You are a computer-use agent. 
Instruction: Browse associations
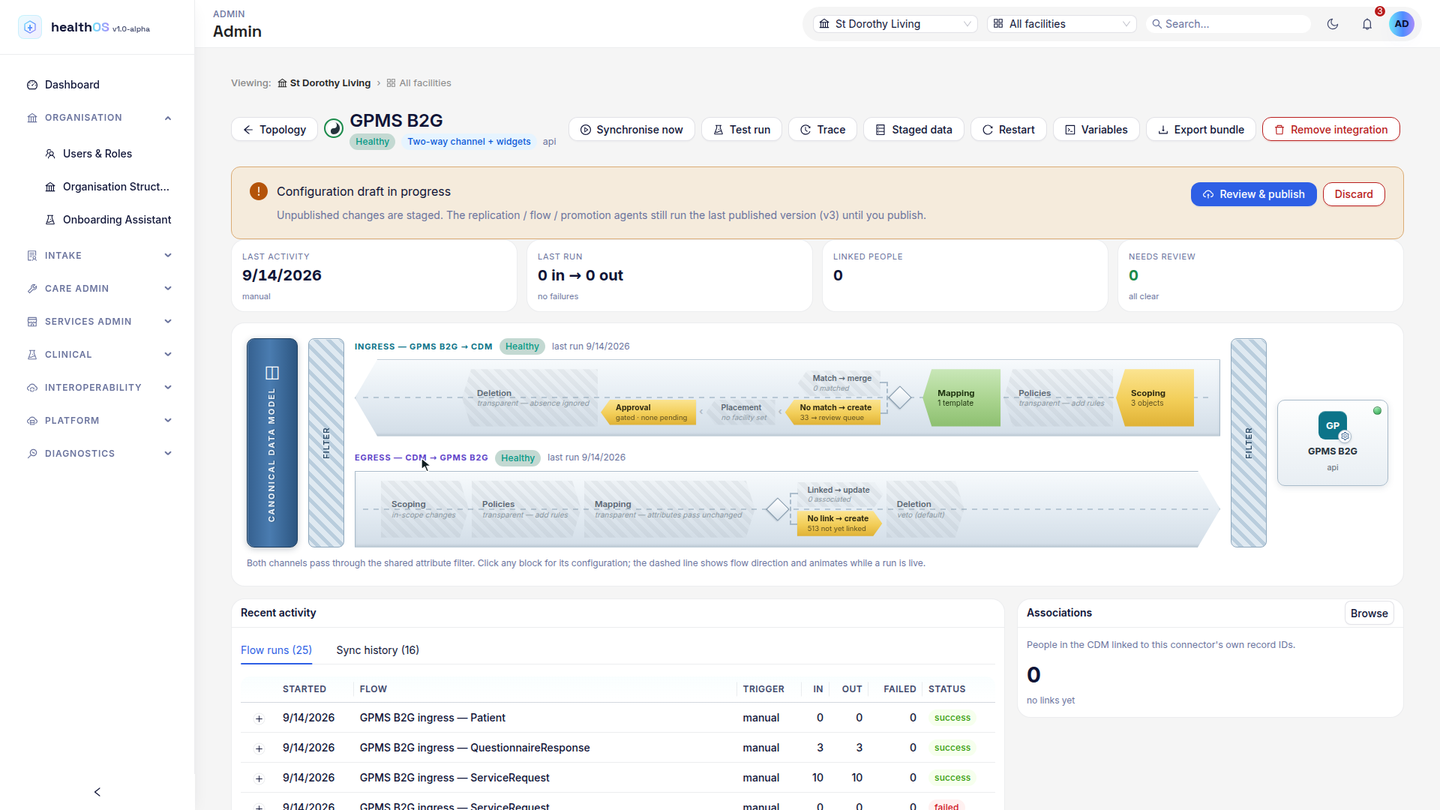tap(1369, 613)
